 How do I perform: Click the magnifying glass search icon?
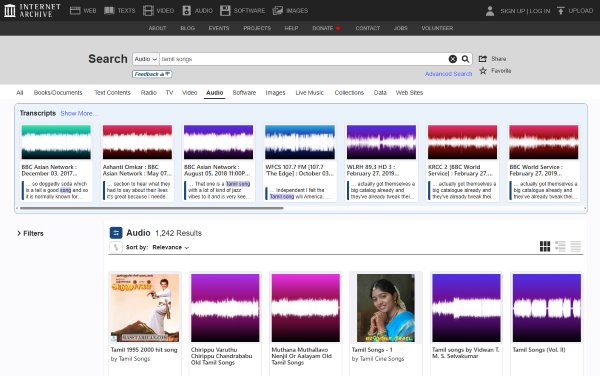[x=465, y=59]
